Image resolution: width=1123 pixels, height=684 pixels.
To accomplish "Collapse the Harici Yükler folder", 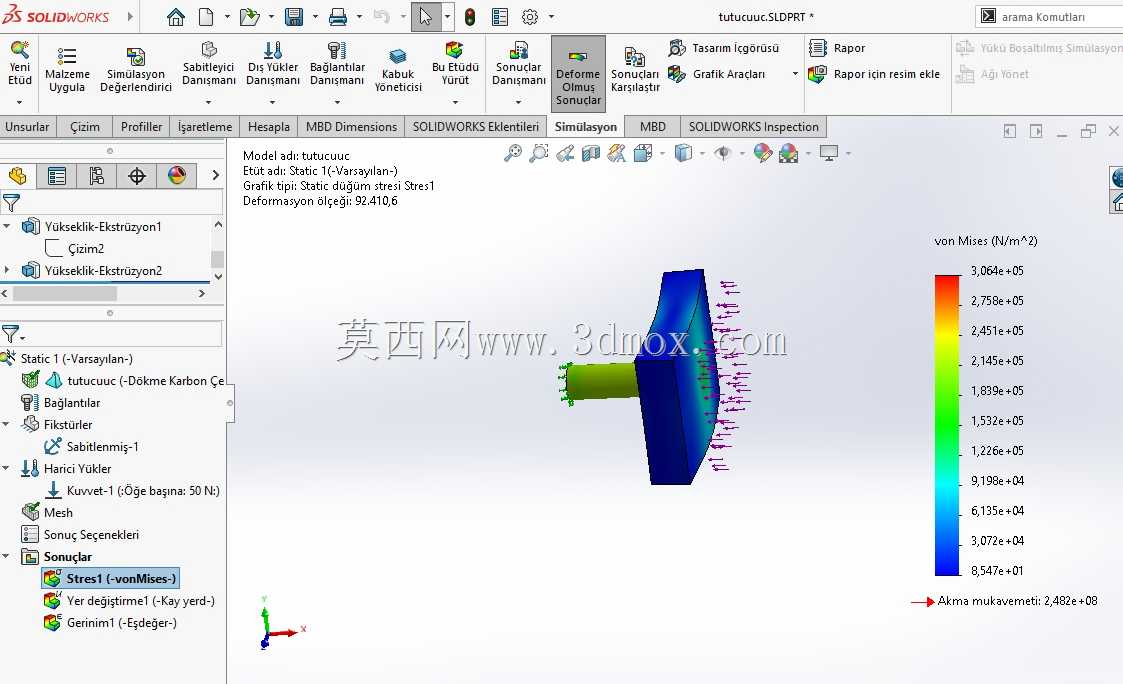I will coord(6,468).
